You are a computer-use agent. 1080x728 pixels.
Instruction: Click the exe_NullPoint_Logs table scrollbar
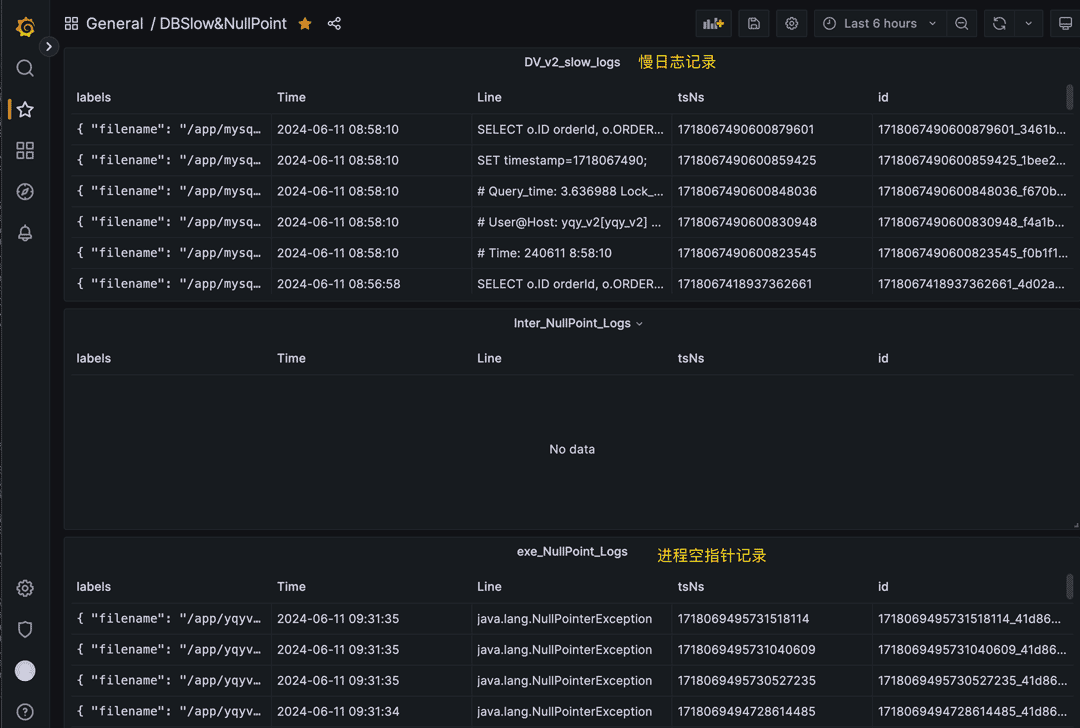tap(1069, 587)
